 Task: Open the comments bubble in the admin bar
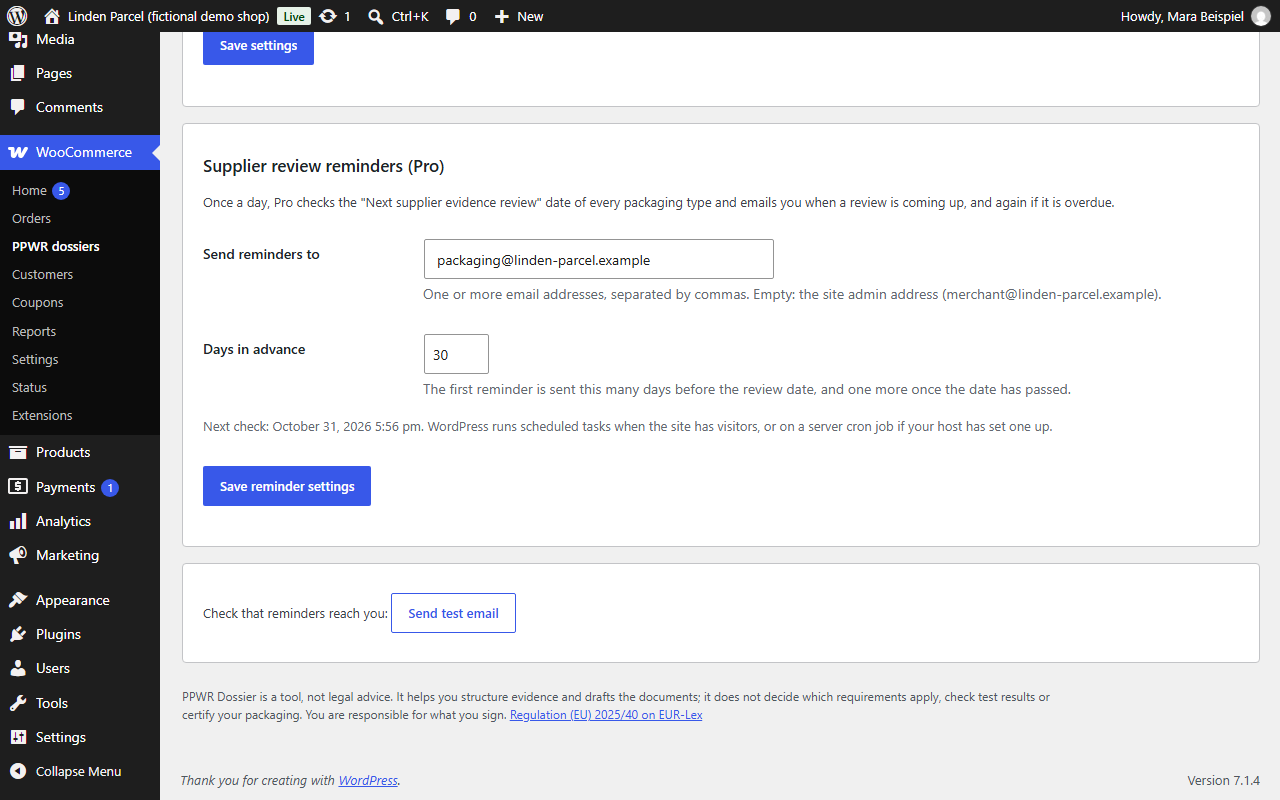pyautogui.click(x=453, y=16)
